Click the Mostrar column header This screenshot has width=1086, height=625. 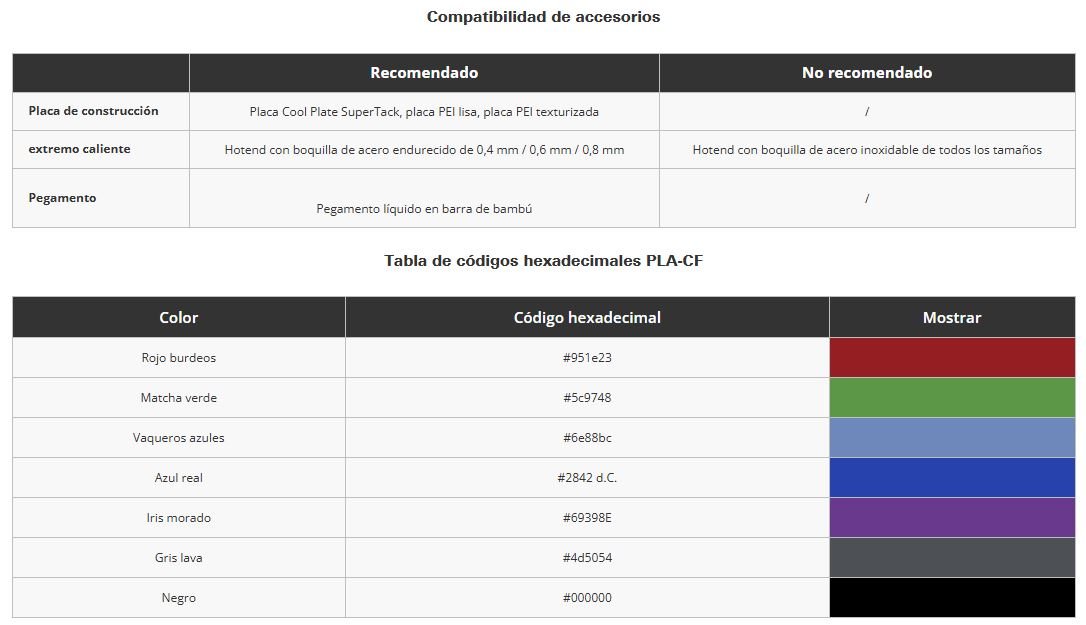[x=952, y=317]
